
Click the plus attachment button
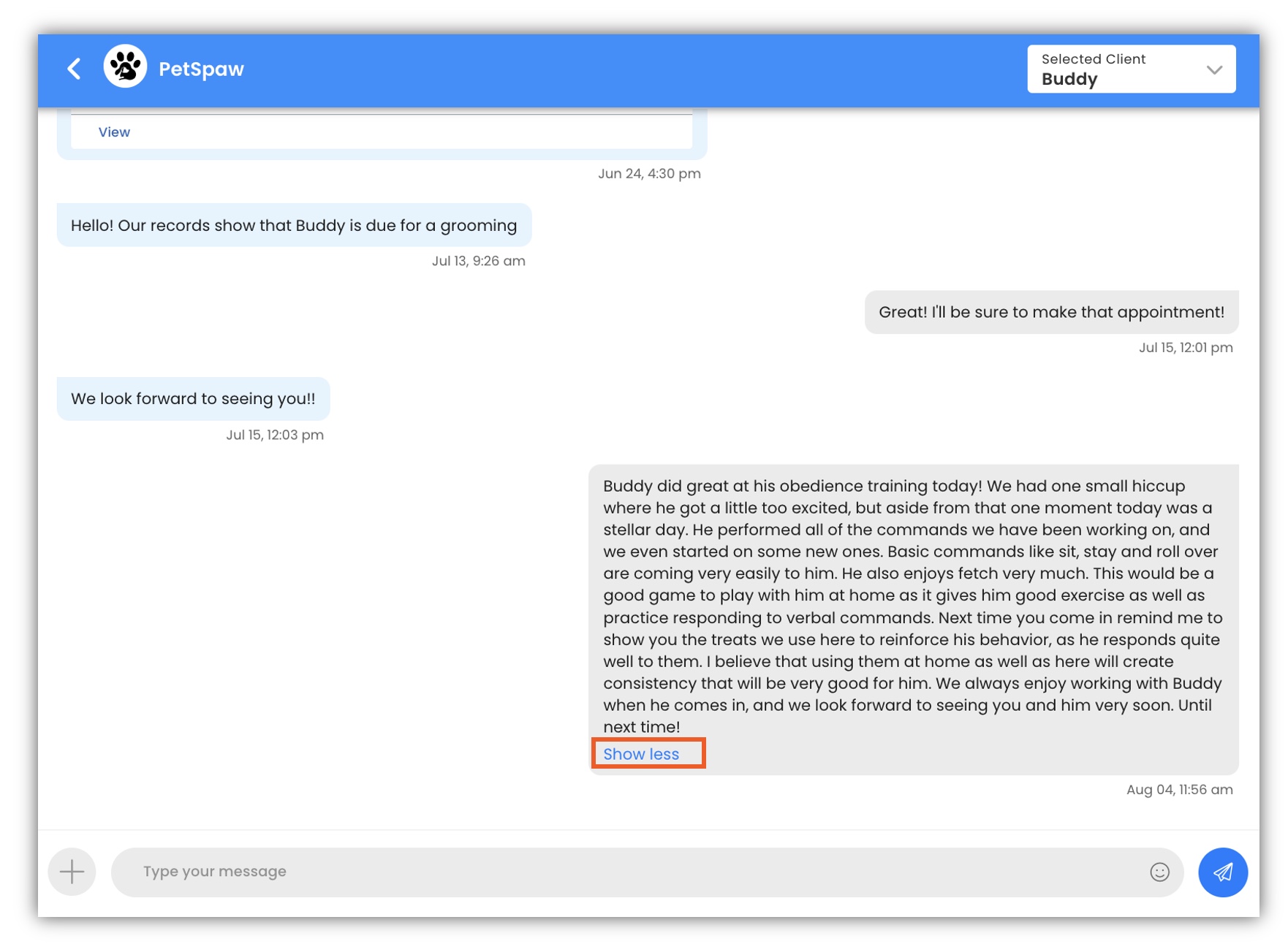click(x=72, y=871)
